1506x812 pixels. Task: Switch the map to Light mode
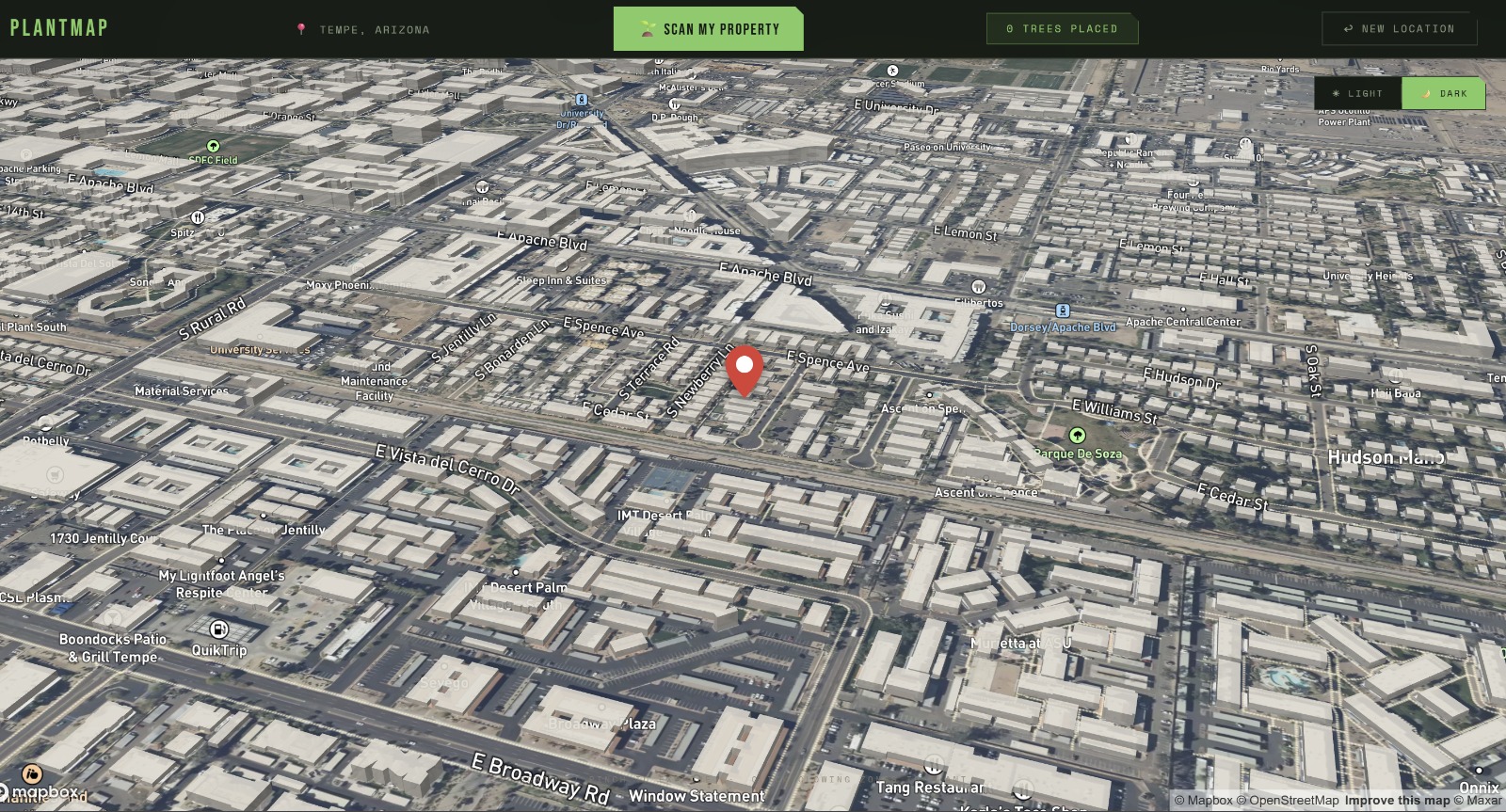click(1357, 93)
